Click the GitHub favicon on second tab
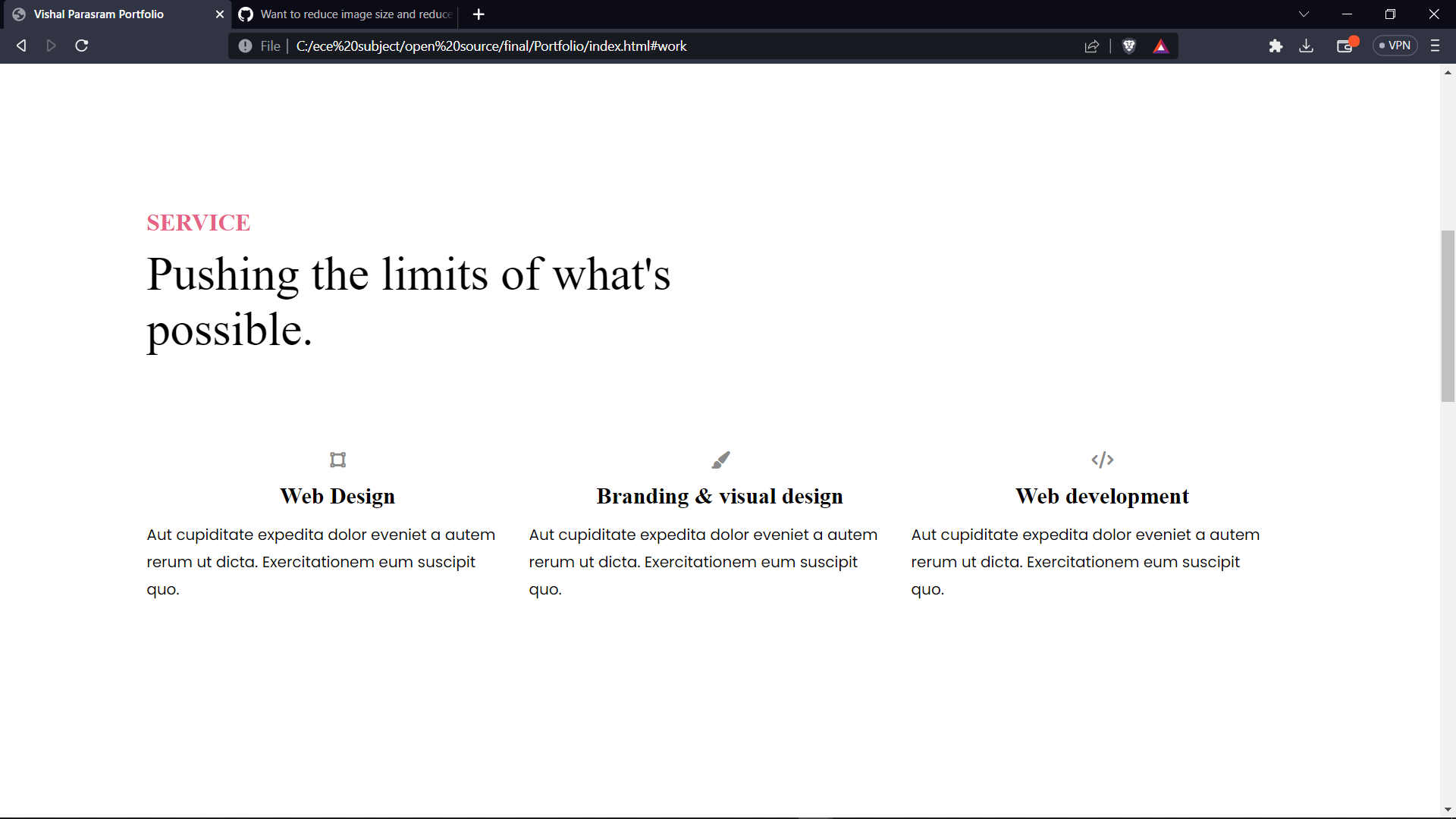The height and width of the screenshot is (819, 1456). (x=245, y=14)
